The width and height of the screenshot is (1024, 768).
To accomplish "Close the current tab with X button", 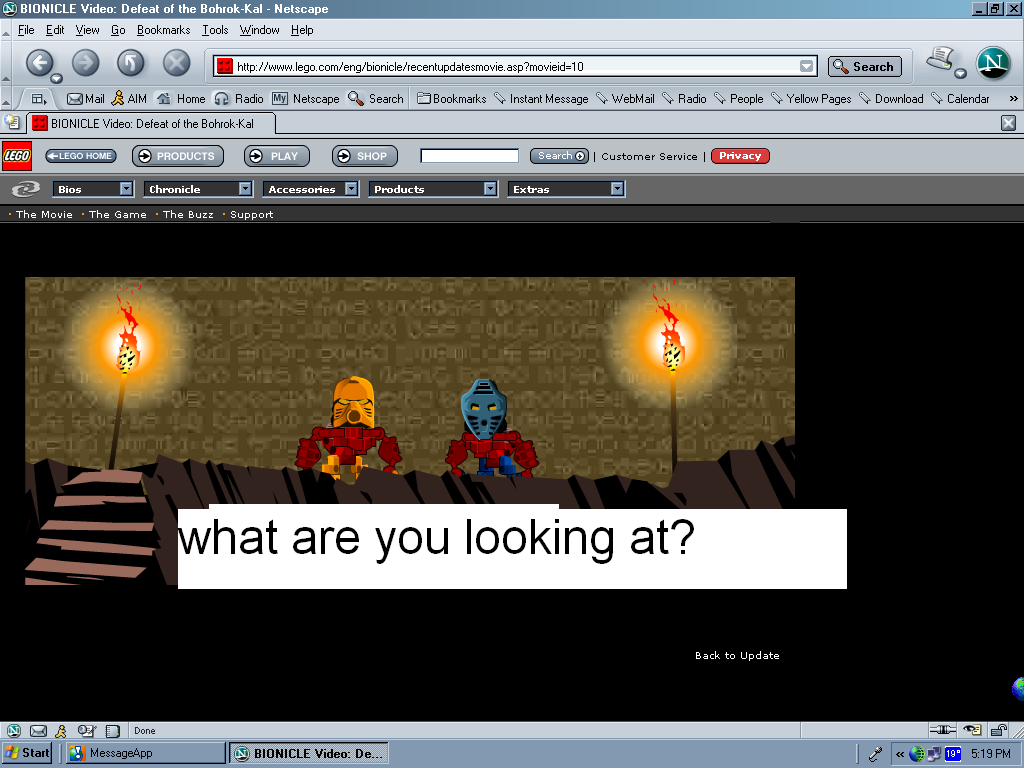I will pyautogui.click(x=1008, y=123).
